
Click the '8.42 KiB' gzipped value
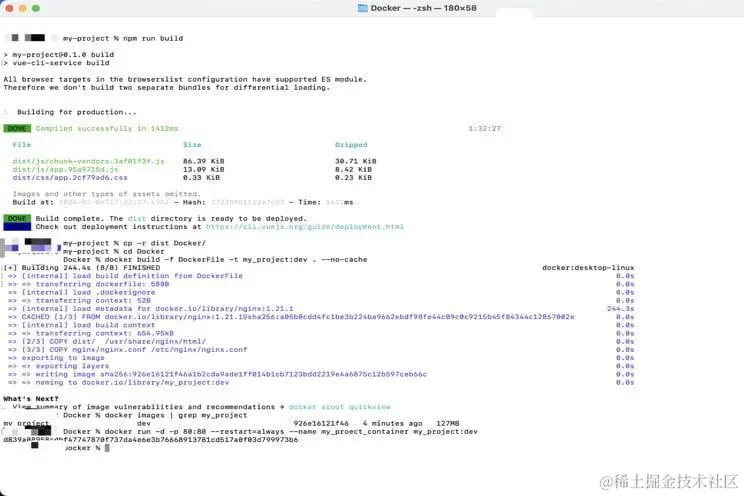(x=353, y=169)
